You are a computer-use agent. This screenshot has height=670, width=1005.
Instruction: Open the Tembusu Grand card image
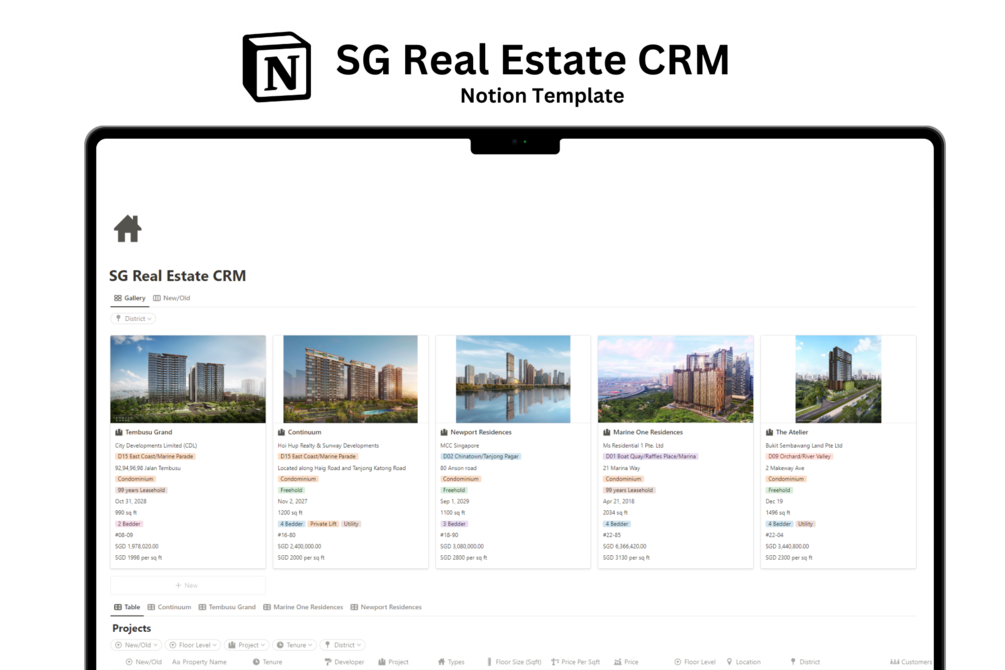(188, 379)
